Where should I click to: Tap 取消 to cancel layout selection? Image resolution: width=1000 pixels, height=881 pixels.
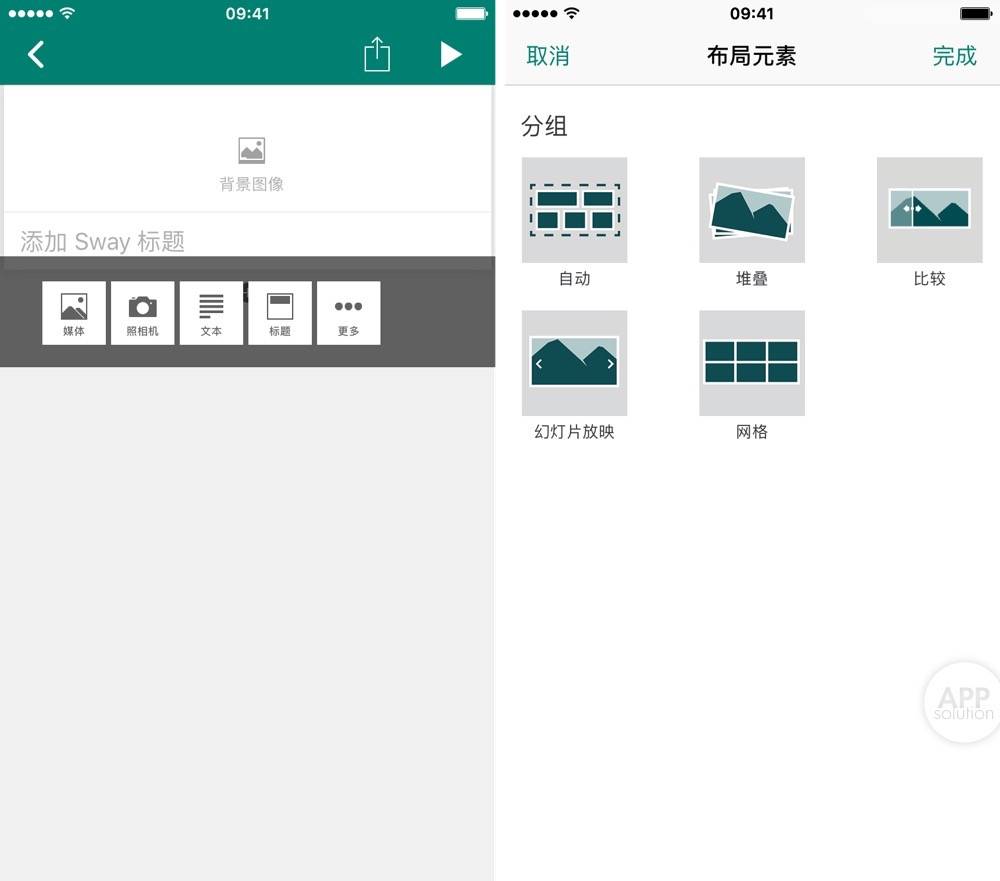click(x=548, y=56)
